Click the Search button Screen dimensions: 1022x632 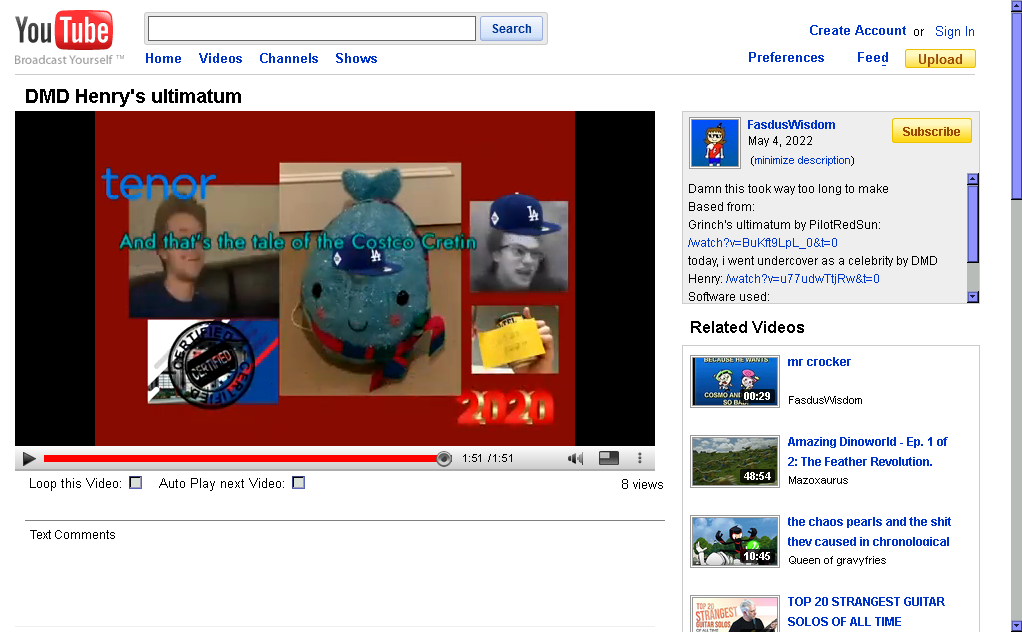[512, 29]
